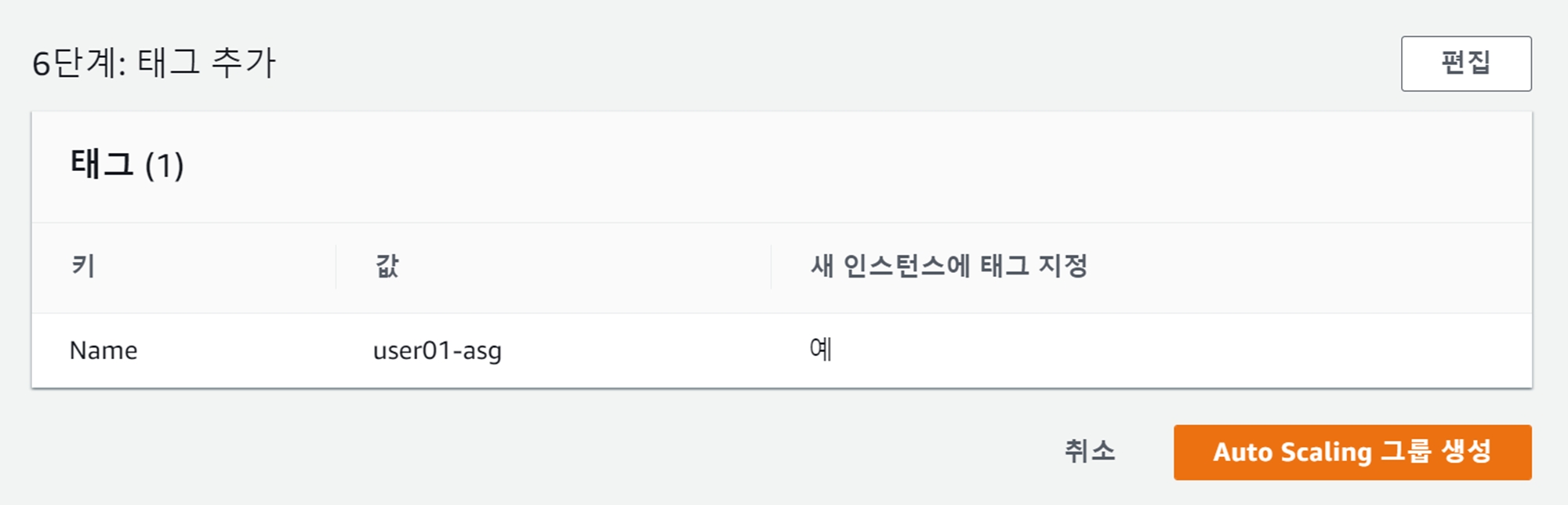Click the column divider between 키 and 값
This screenshot has height=505, width=1568.
[336, 267]
